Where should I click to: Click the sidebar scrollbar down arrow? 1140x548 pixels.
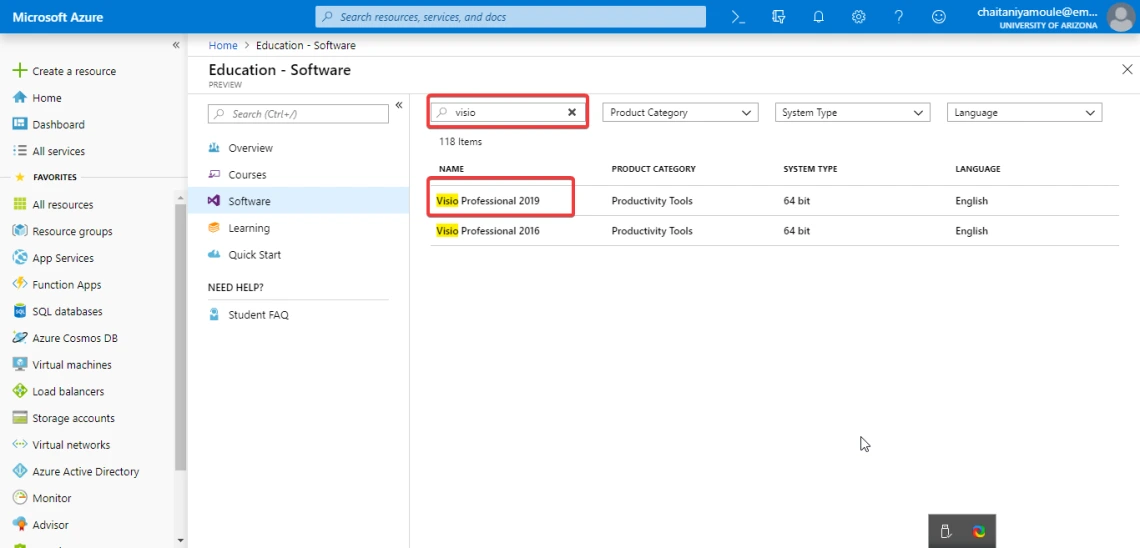[180, 541]
